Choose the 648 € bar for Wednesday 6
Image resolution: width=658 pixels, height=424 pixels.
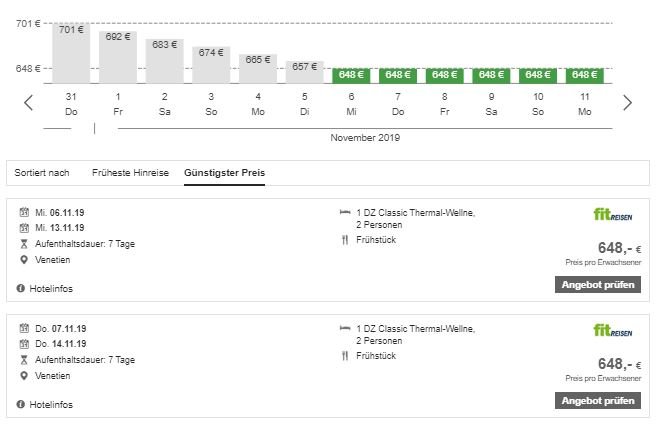coord(350,75)
